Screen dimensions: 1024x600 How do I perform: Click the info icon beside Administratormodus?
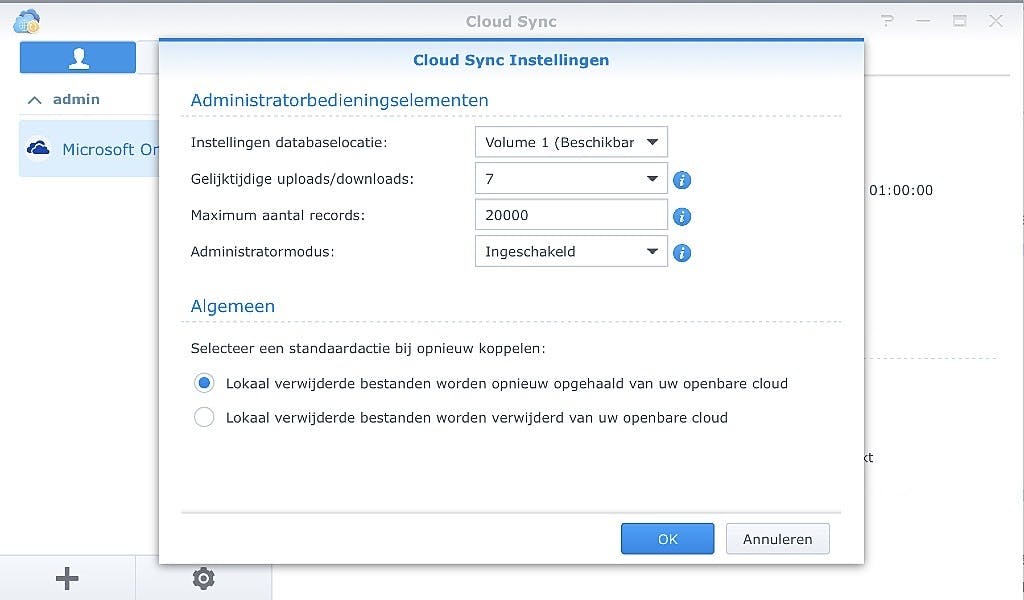tap(682, 253)
